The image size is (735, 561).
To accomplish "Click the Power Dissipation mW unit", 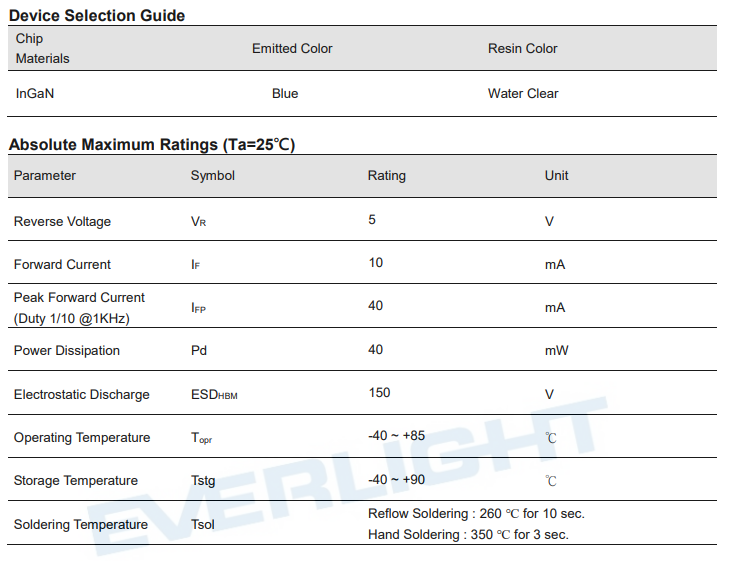I will [556, 351].
